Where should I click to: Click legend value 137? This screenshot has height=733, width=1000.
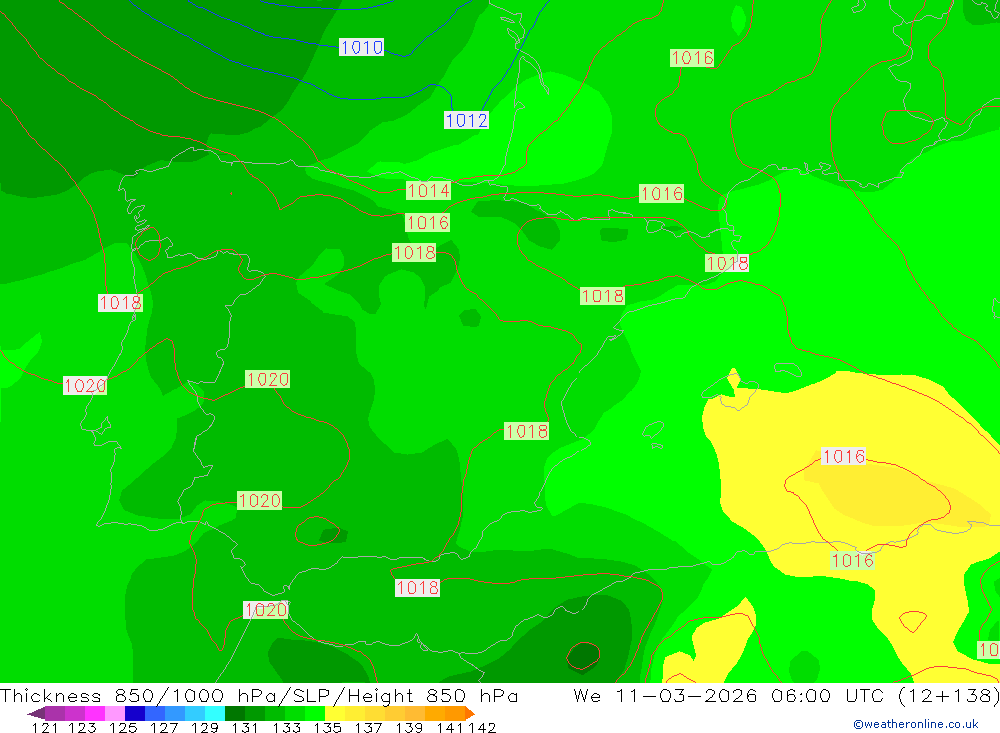[x=368, y=728]
